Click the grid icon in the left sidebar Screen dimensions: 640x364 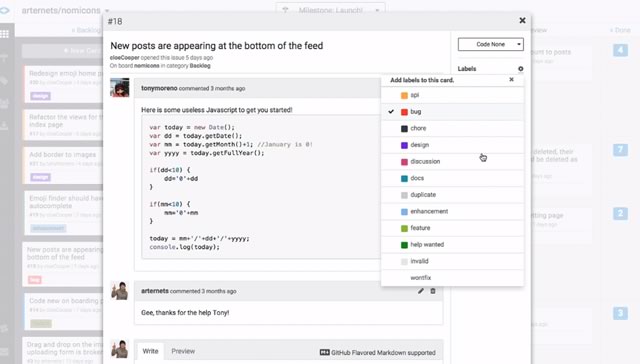pyautogui.click(x=4, y=34)
